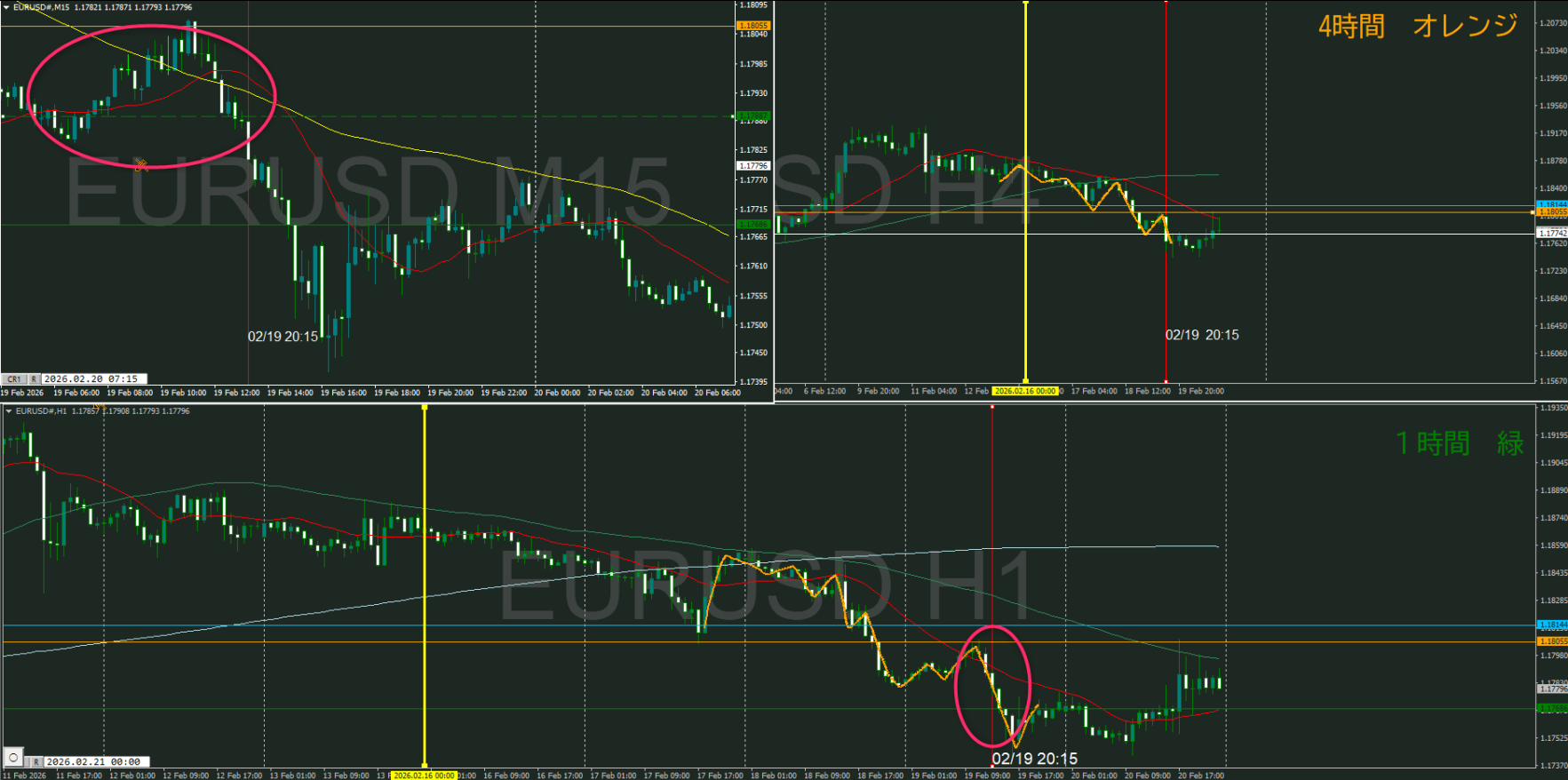Open the EURUSD#,M15 chart dropdown arrow
The width and height of the screenshot is (1568, 780).
click(7, 7)
